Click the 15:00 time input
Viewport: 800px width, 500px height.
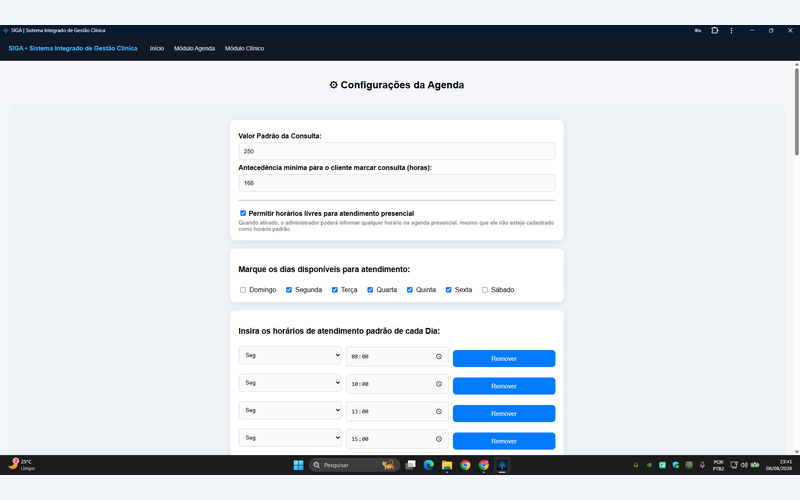point(397,439)
